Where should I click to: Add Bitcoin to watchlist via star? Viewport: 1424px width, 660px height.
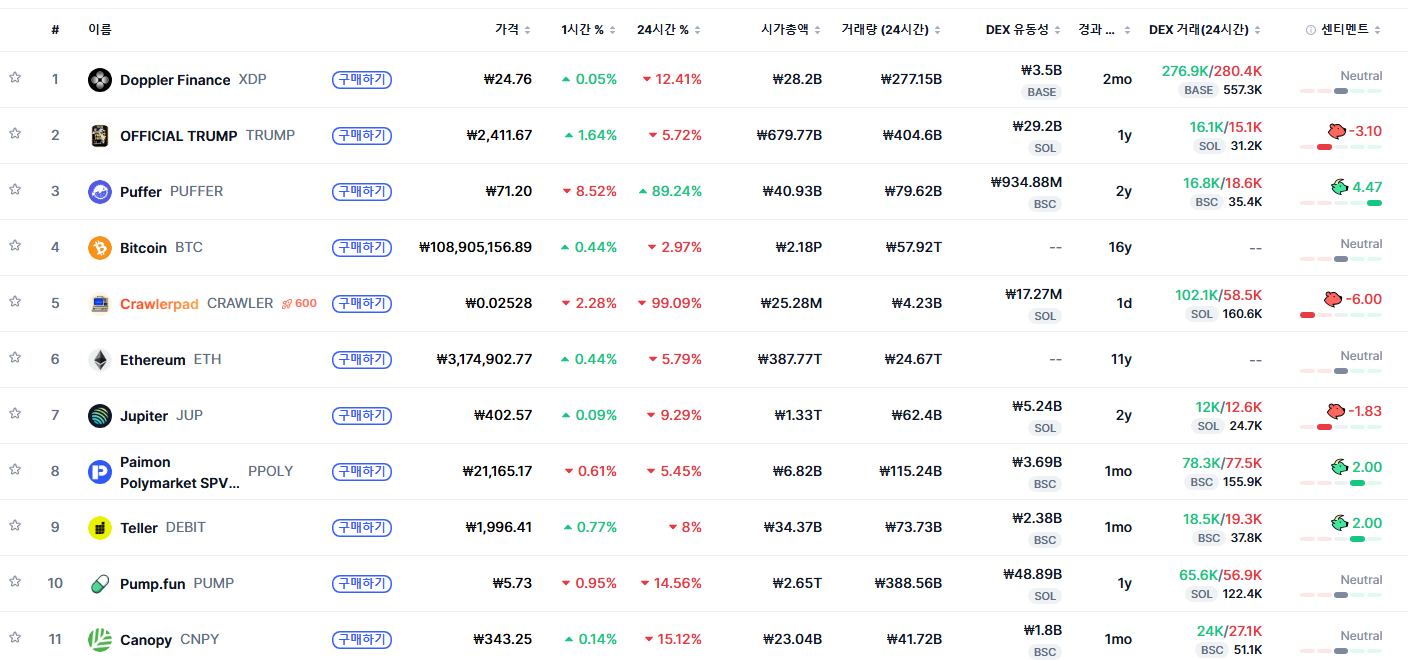pos(15,246)
